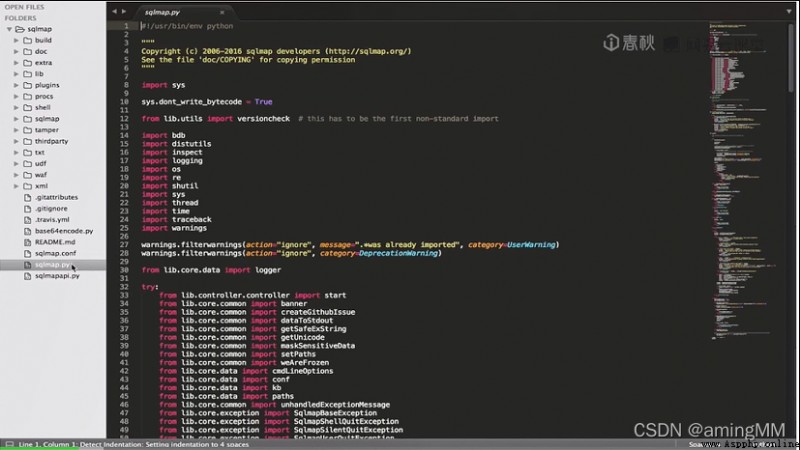Open base64encode.py from the sidebar
The height and width of the screenshot is (450, 800).
(64, 231)
